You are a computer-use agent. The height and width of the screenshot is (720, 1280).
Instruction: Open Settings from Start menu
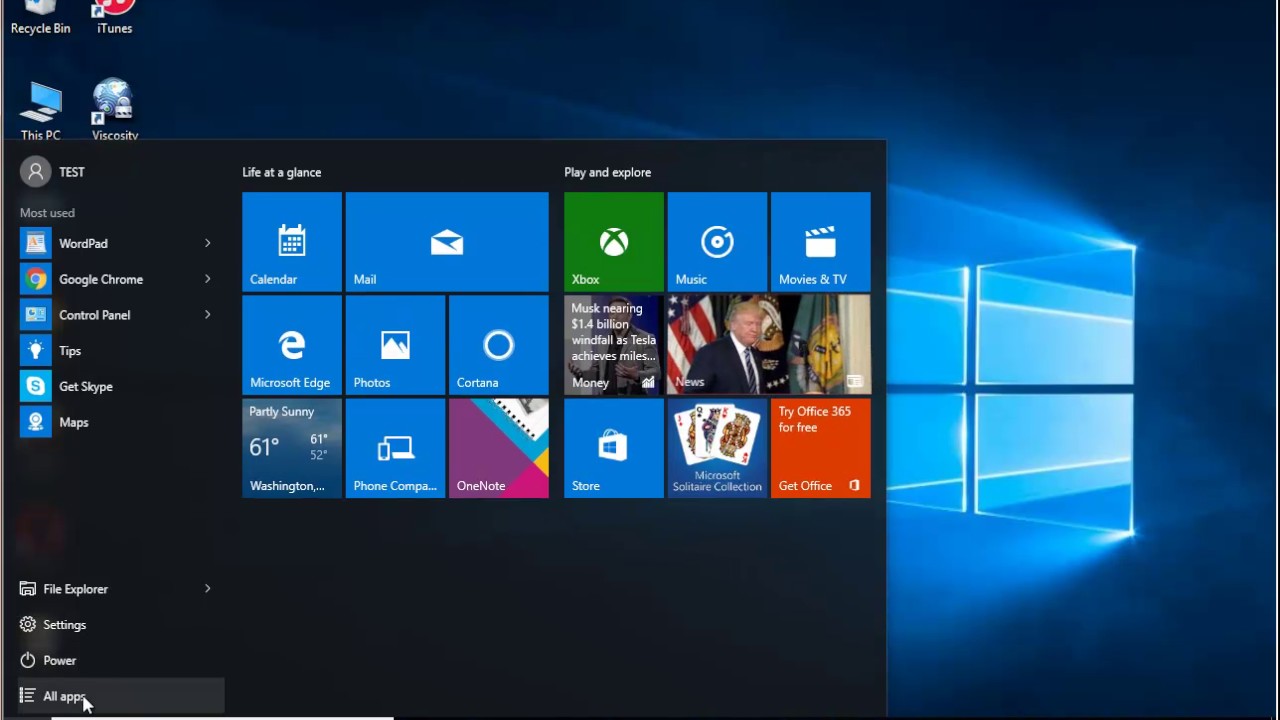point(120,625)
